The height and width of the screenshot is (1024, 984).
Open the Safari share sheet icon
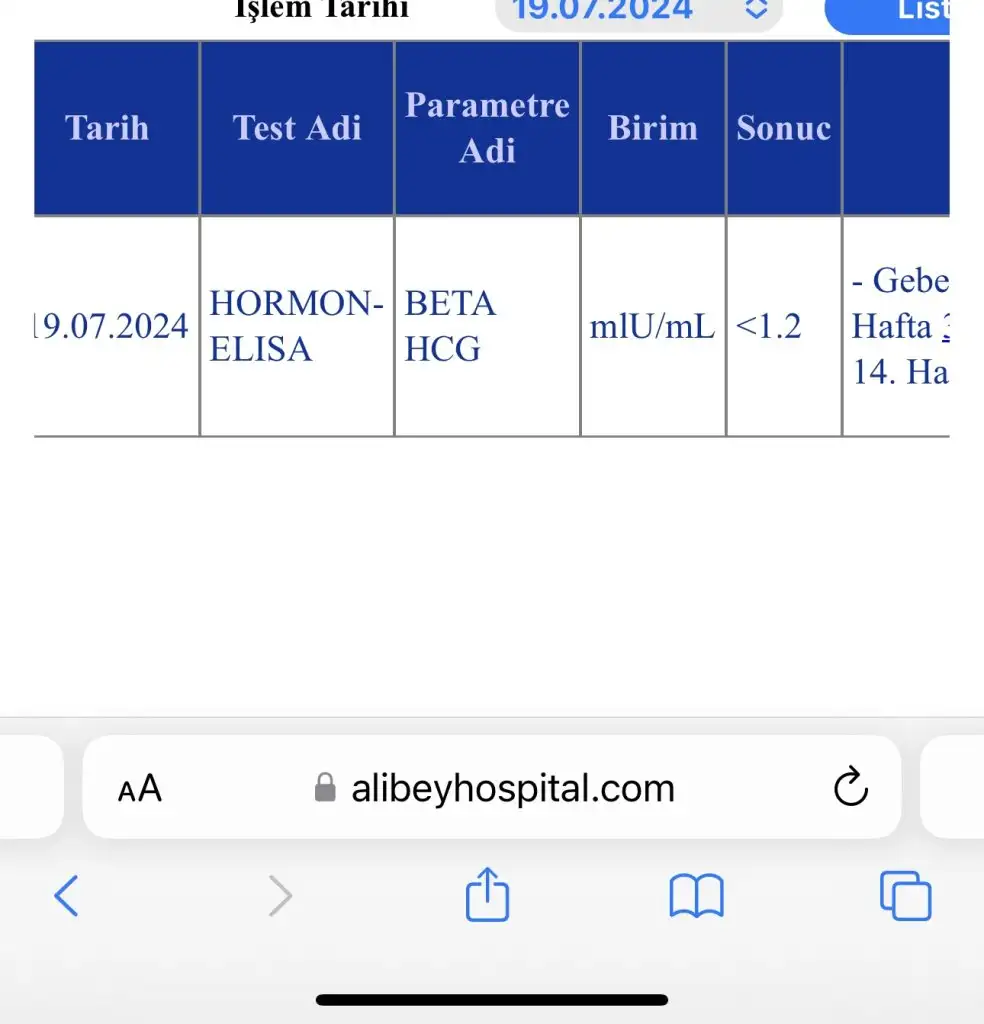488,895
